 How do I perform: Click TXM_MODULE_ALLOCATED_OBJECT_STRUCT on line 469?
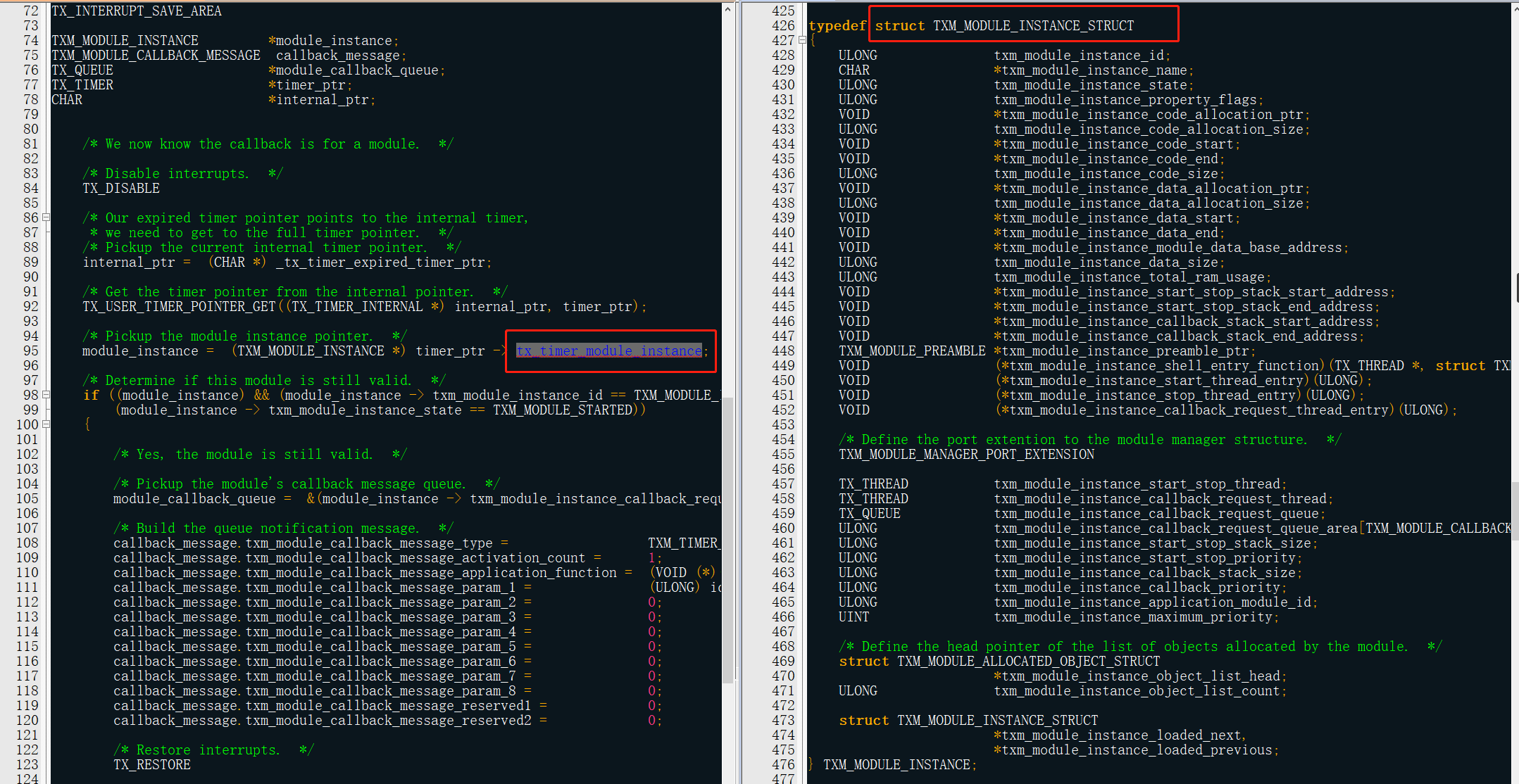pyautogui.click(x=1028, y=662)
